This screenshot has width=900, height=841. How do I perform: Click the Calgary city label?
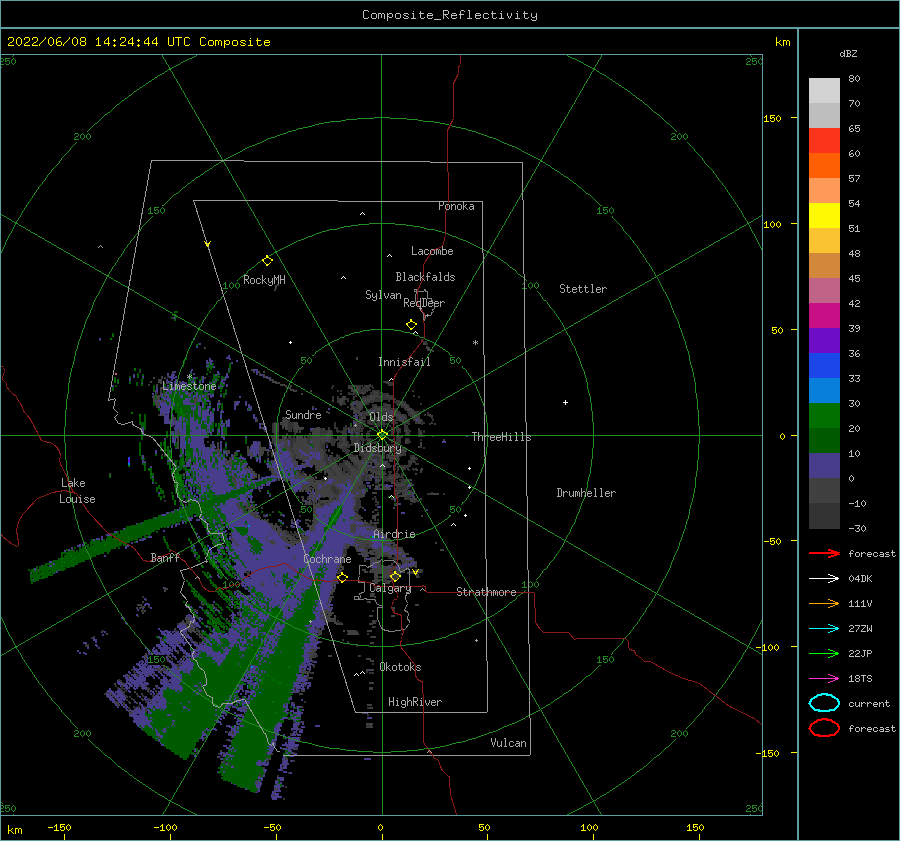390,588
